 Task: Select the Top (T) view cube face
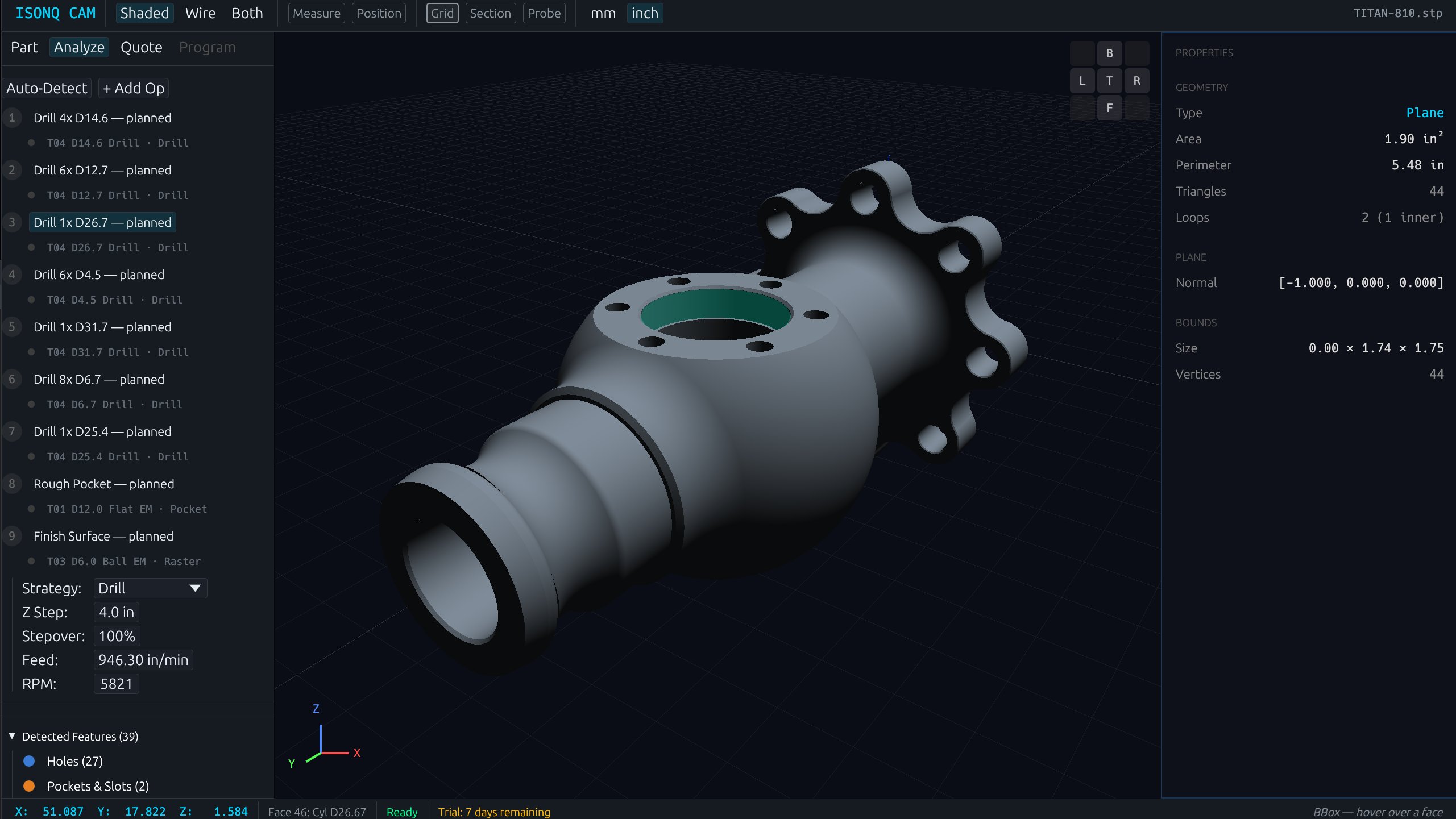point(1109,81)
